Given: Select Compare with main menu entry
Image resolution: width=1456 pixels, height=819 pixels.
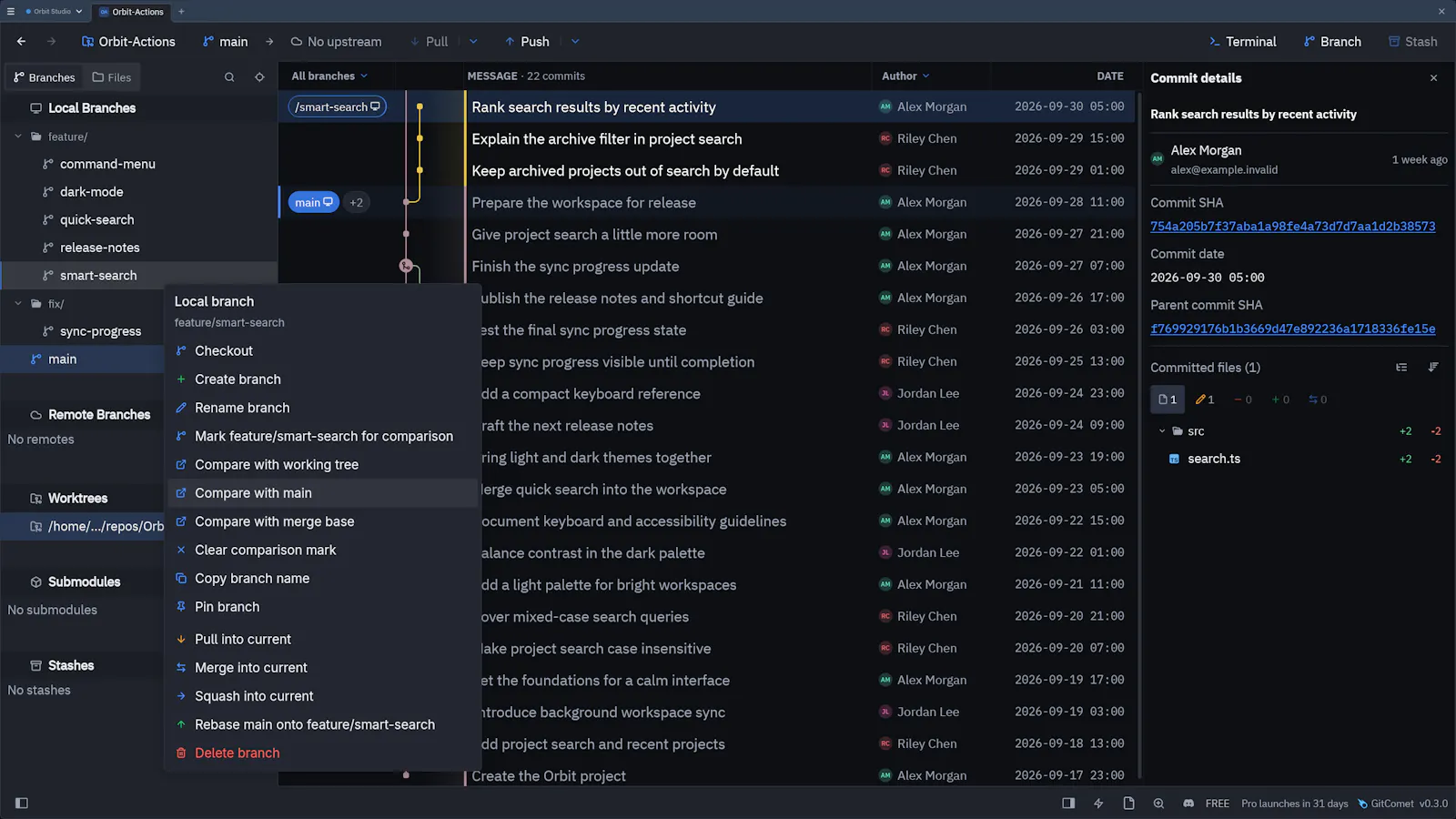Looking at the screenshot, I should [x=323, y=493].
